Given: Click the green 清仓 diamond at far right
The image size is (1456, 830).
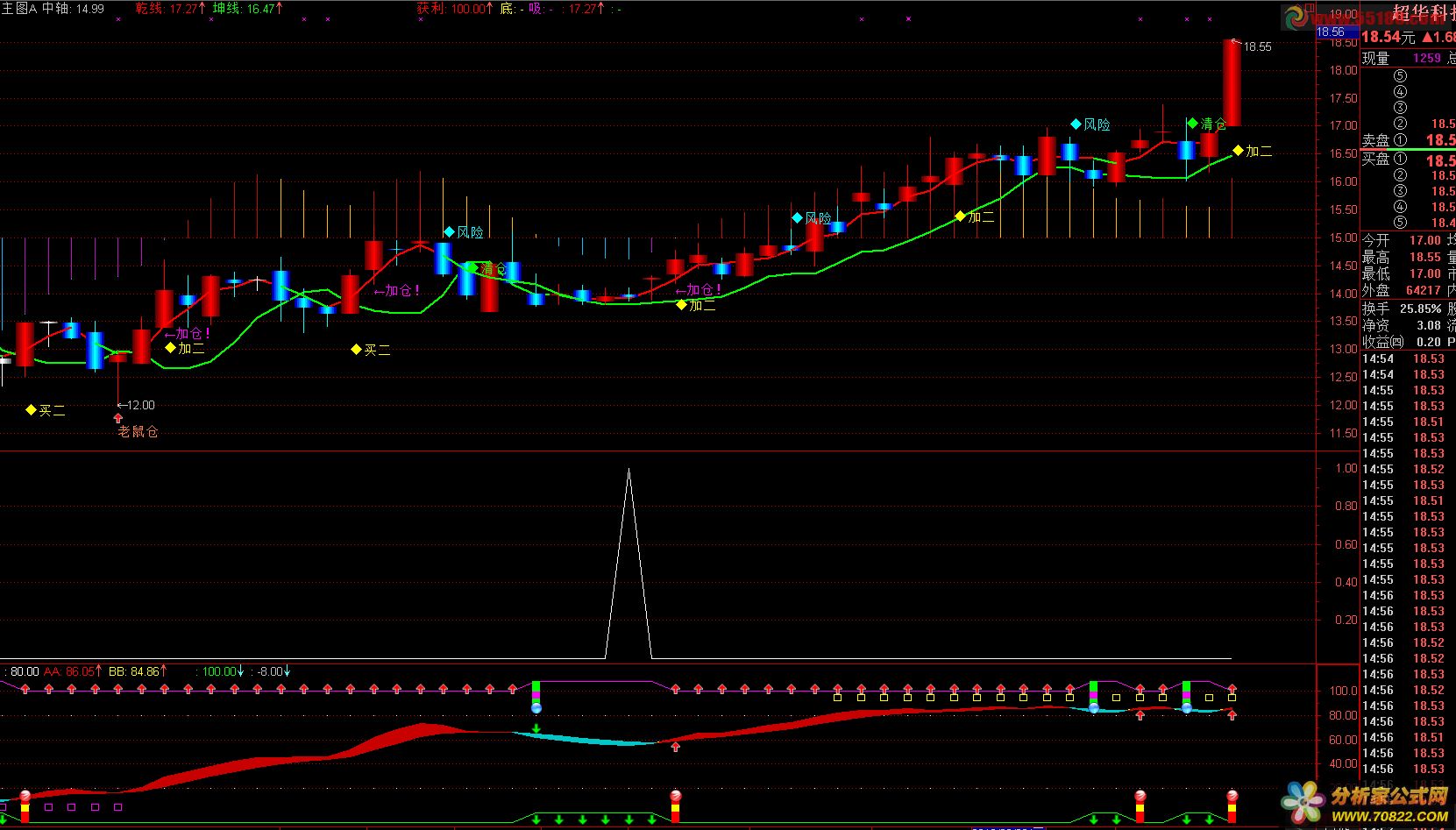Looking at the screenshot, I should pos(1192,124).
